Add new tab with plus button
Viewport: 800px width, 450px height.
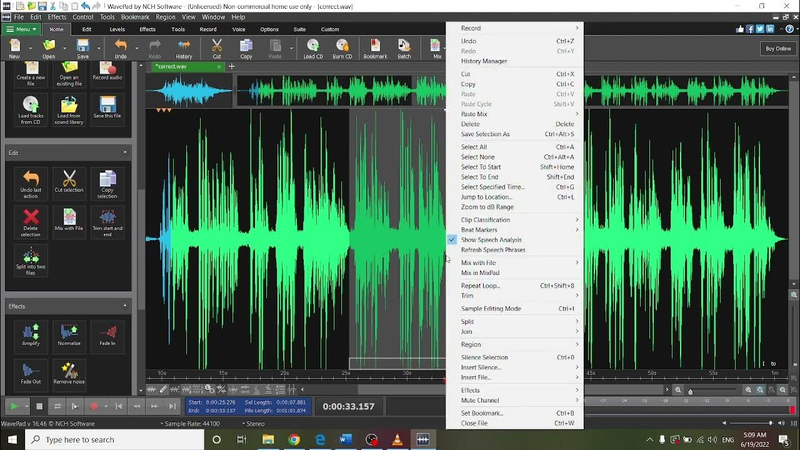(232, 66)
